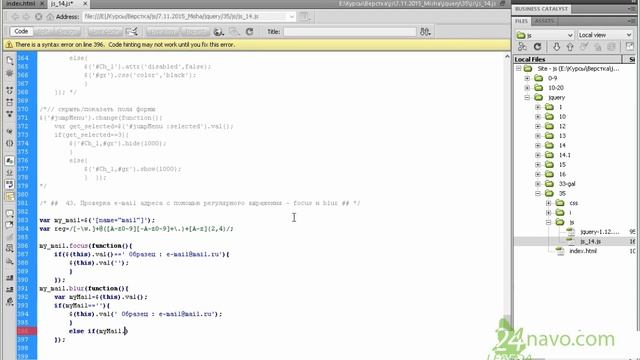Collapse the jquery folder node

coord(527,98)
